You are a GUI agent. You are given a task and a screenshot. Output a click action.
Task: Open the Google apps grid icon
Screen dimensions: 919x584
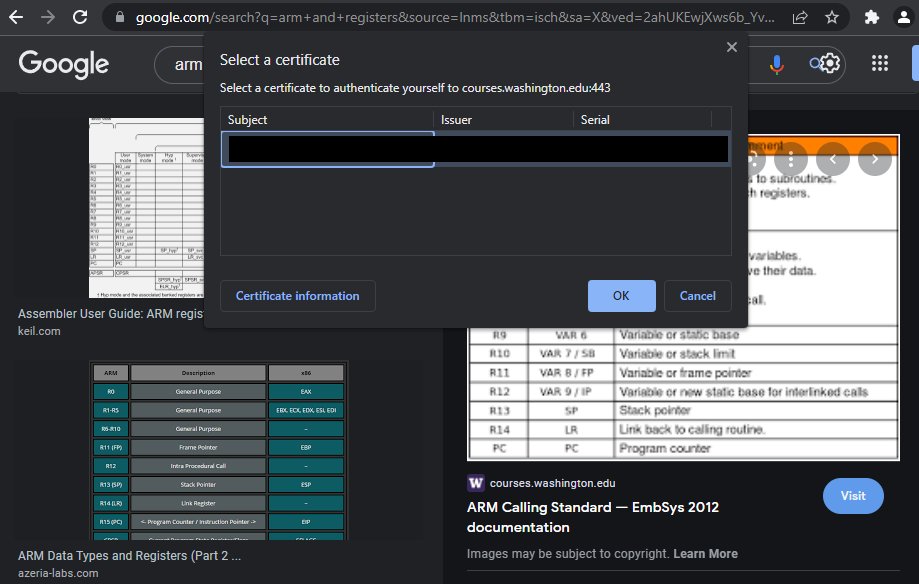pos(880,63)
